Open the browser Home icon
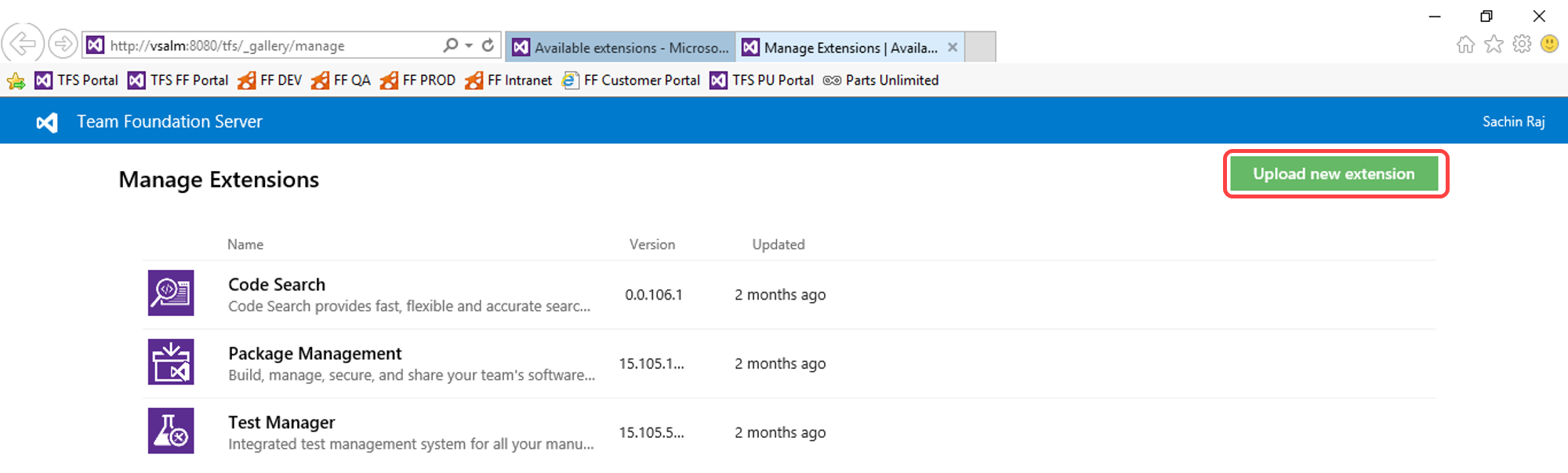 click(x=1465, y=45)
